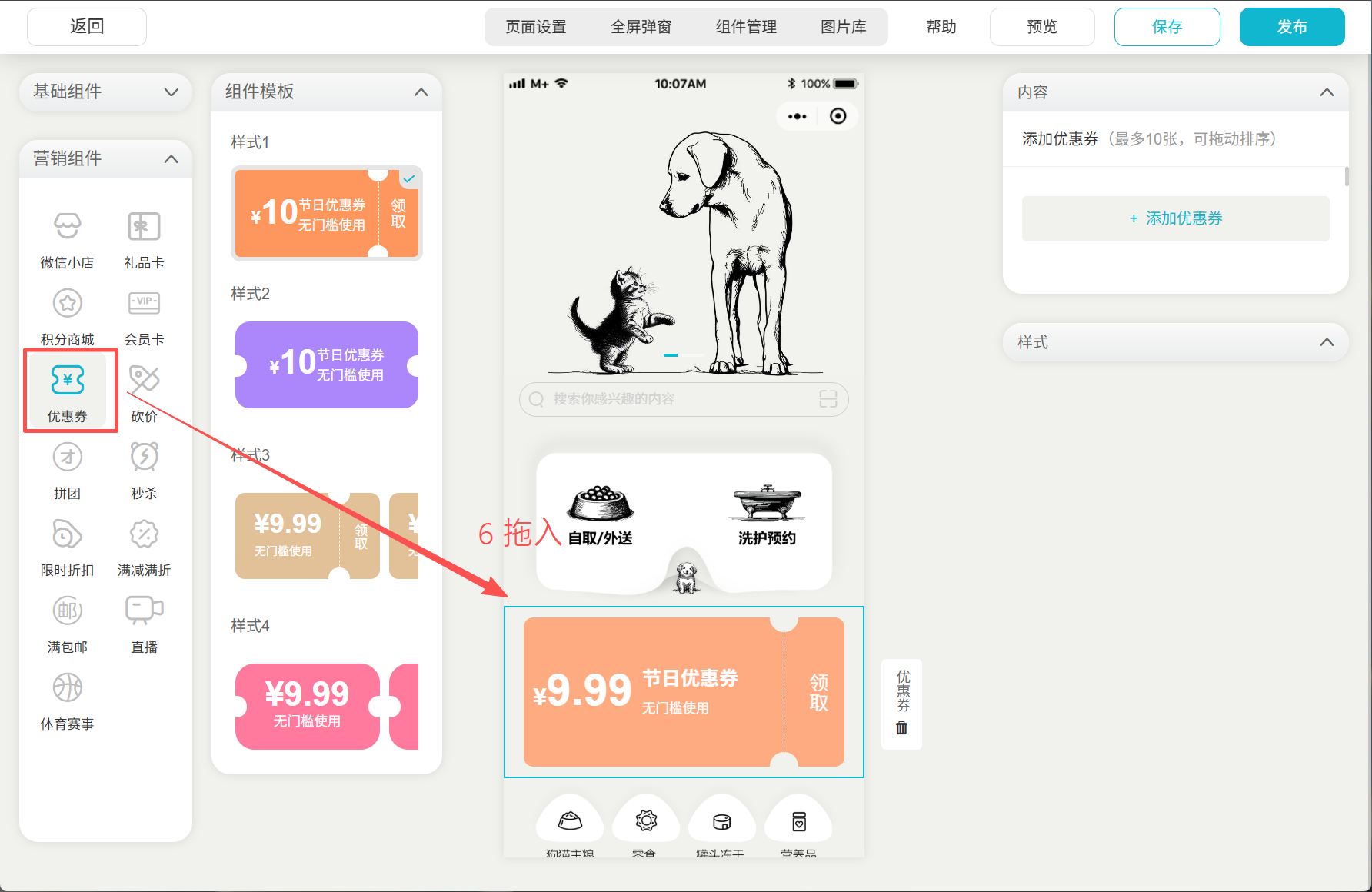Click the 直播 live stream icon
This screenshot has height=892, width=1372.
click(144, 611)
